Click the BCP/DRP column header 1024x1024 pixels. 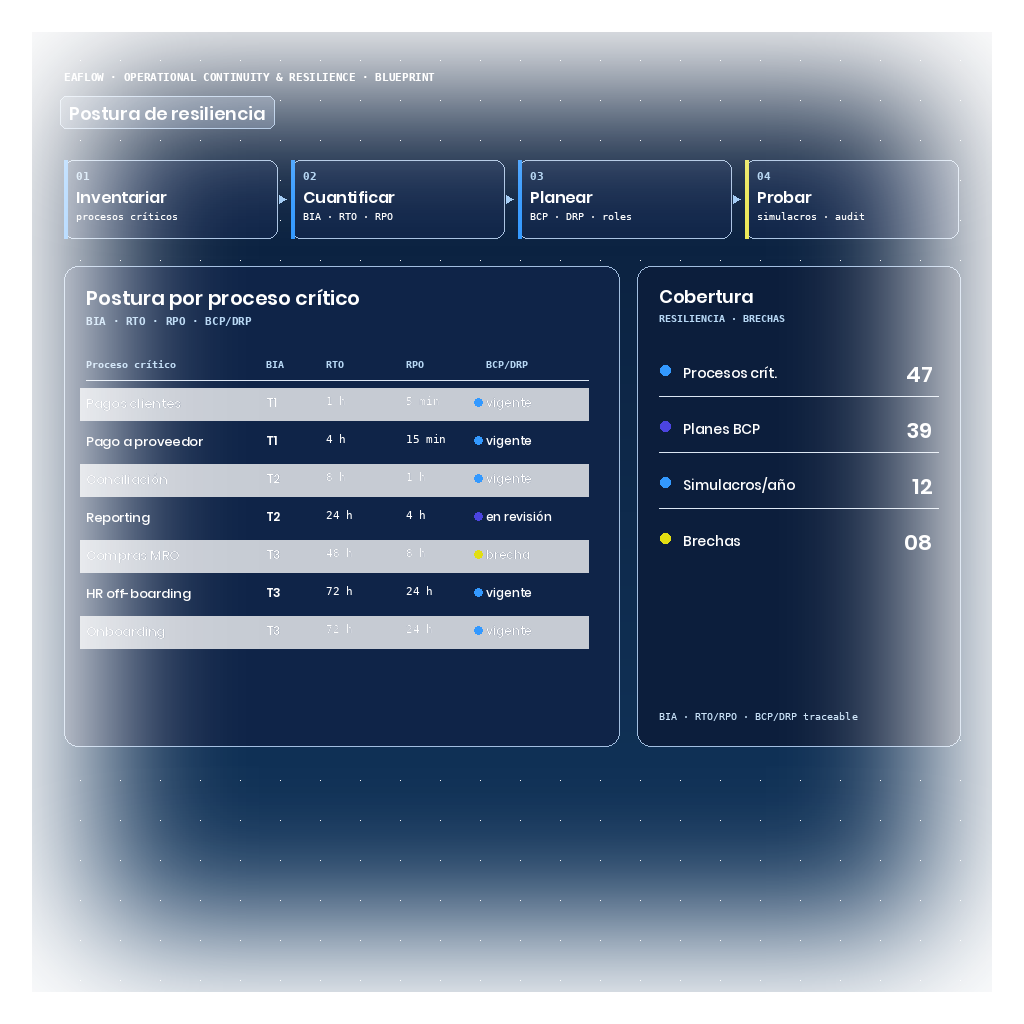(507, 364)
